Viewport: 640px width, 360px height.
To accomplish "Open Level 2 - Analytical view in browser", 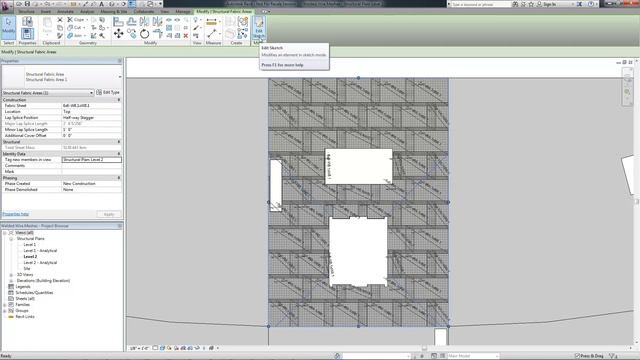I will click(40, 262).
